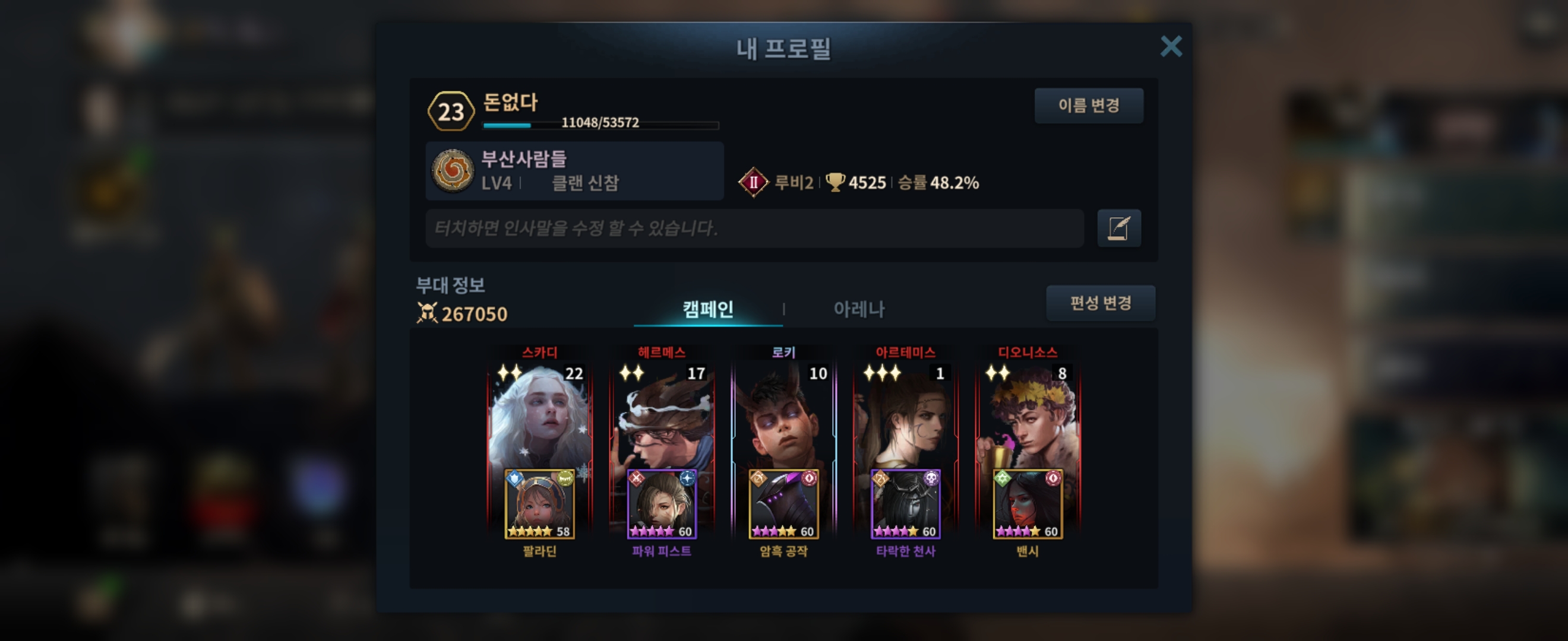Viewport: 1568px width, 641px height.
Task: Close the 내 프로필 window
Action: coord(1171,46)
